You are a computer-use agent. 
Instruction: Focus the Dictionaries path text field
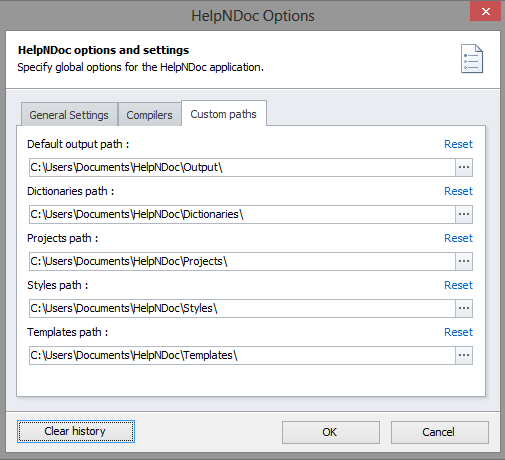click(242, 214)
